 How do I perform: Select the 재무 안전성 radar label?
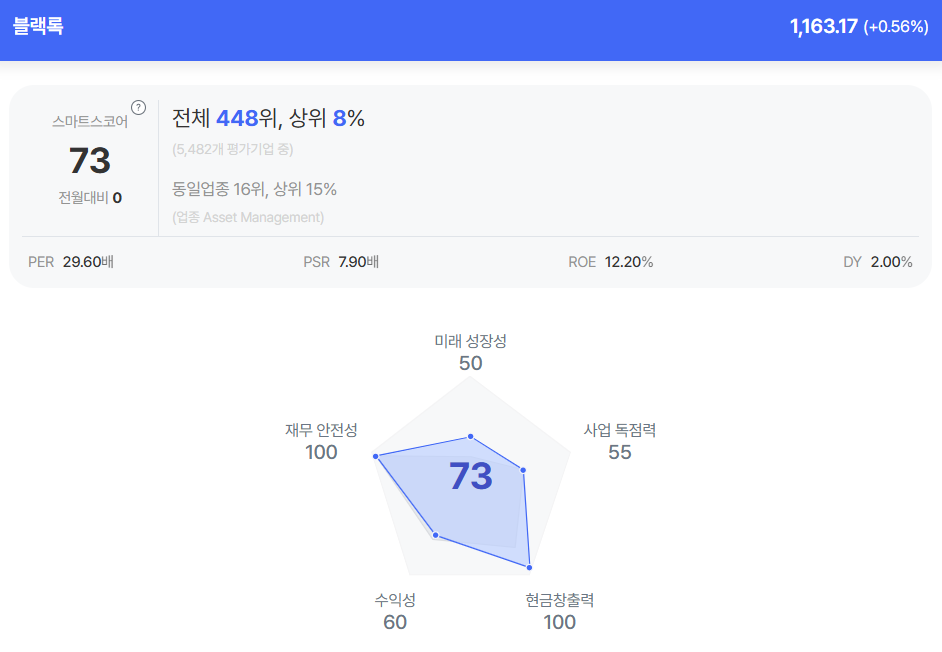[321, 430]
